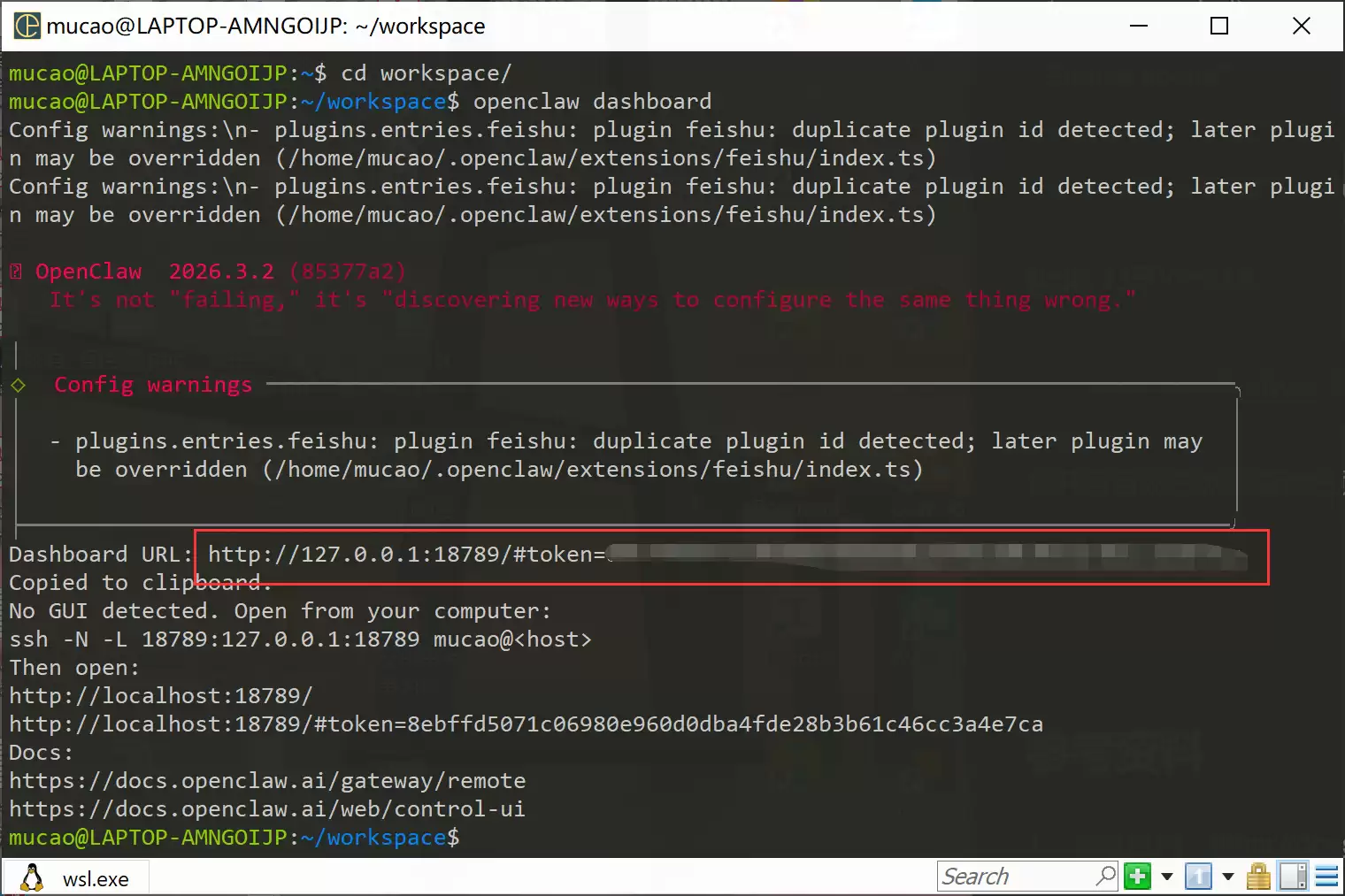
Task: Click the 127.0.0.1 Dashboard URL
Action: (x=406, y=555)
